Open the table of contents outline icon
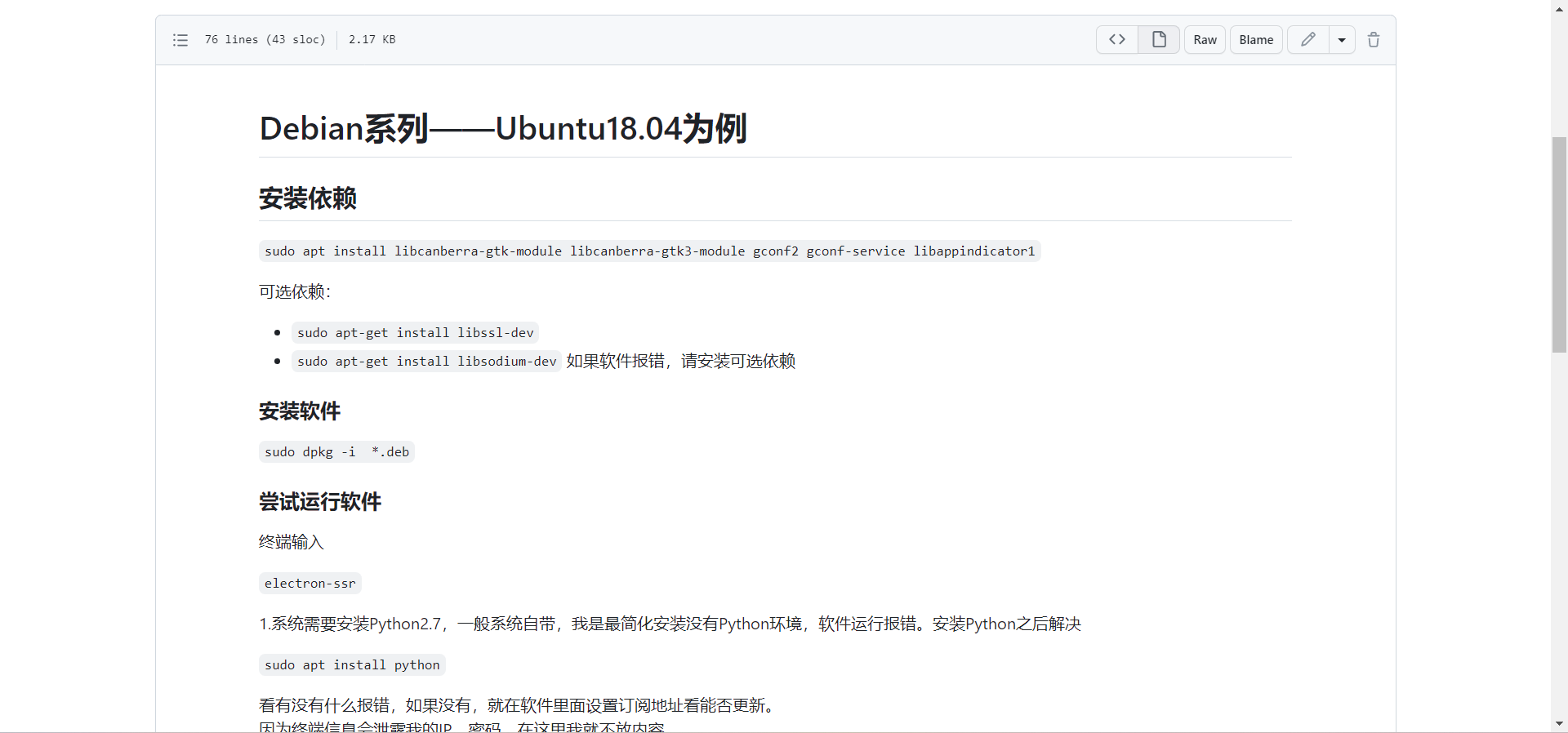1568x733 pixels. [x=180, y=40]
